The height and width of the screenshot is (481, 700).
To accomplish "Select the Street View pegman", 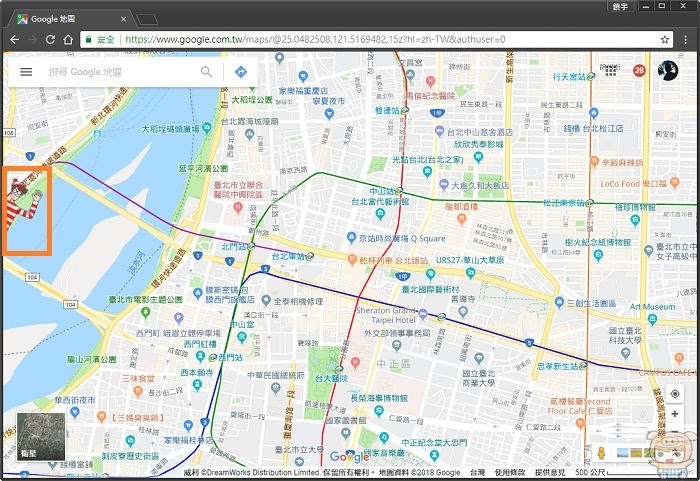I will (x=601, y=452).
